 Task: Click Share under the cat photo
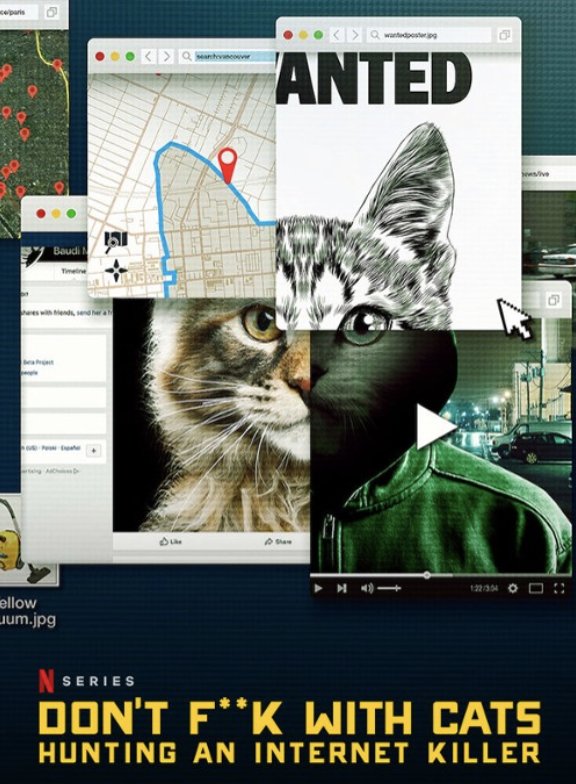click(278, 542)
